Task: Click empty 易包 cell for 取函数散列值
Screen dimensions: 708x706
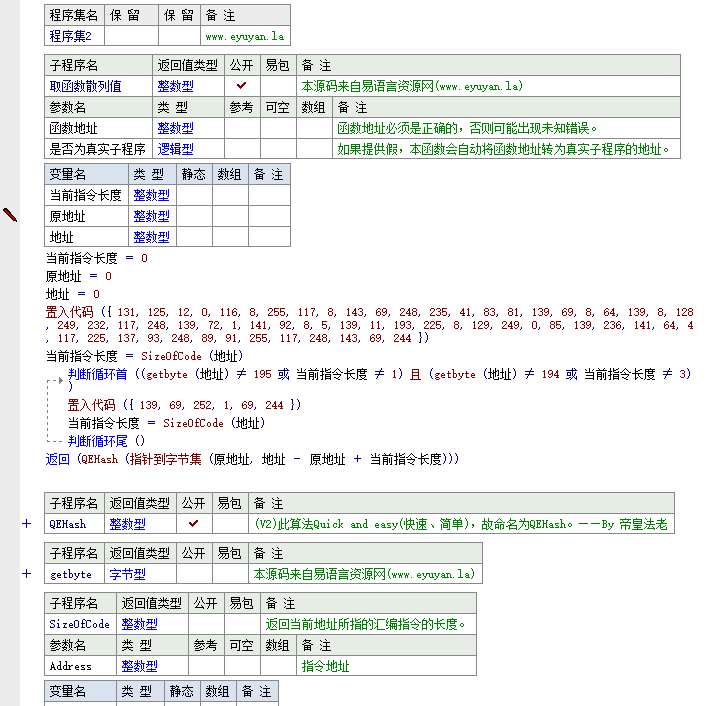Action: pos(278,86)
